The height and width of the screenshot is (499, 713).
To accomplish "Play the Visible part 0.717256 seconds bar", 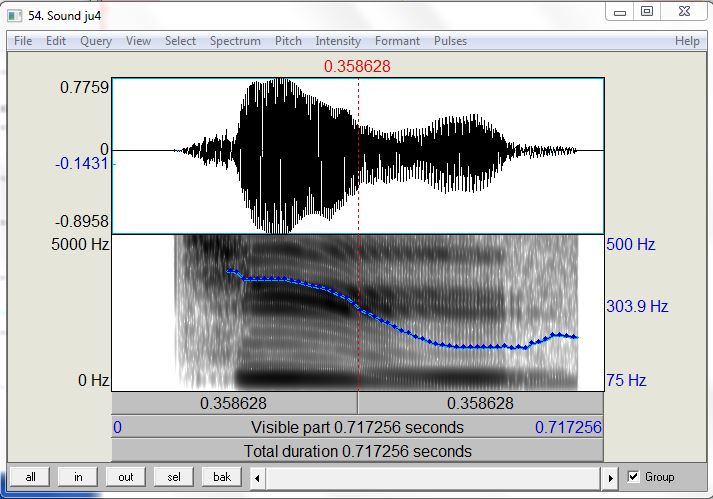I will tap(357, 427).
